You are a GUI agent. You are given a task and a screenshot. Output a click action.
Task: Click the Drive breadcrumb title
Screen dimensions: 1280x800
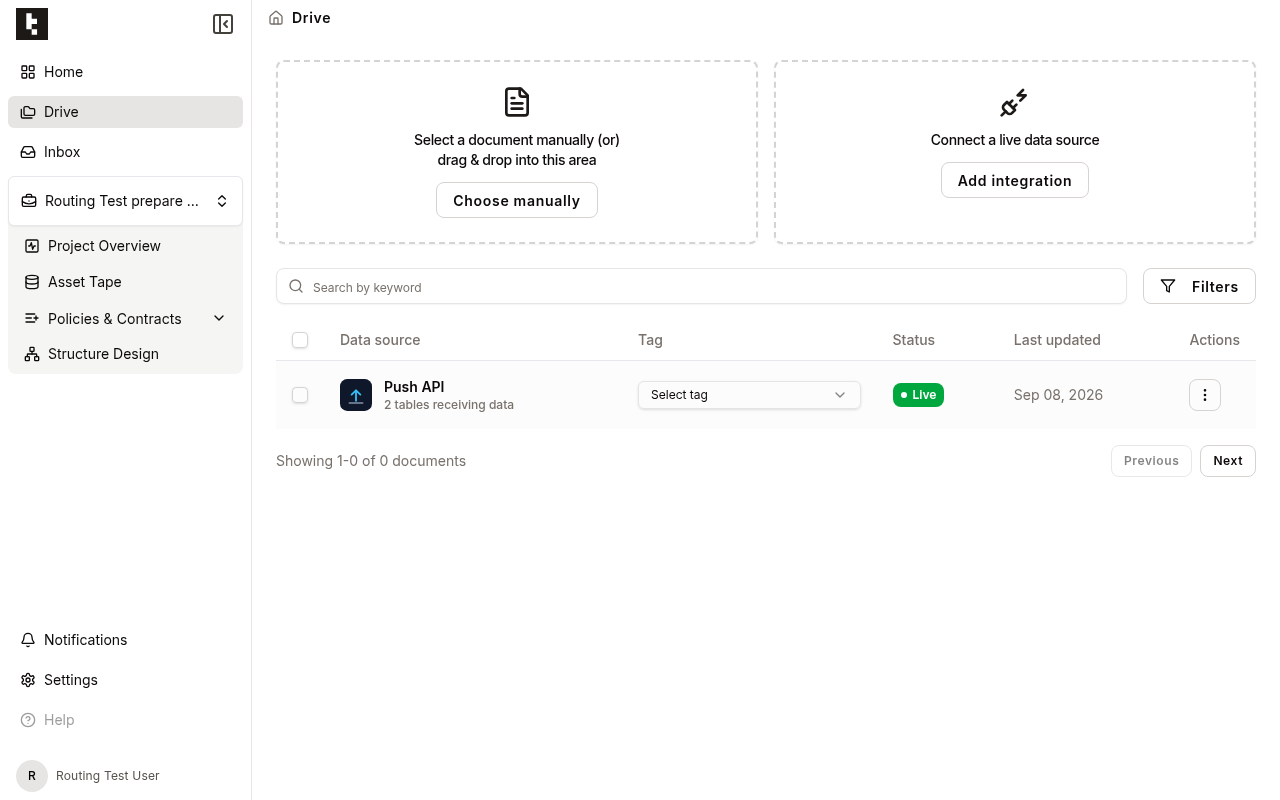coord(311,18)
